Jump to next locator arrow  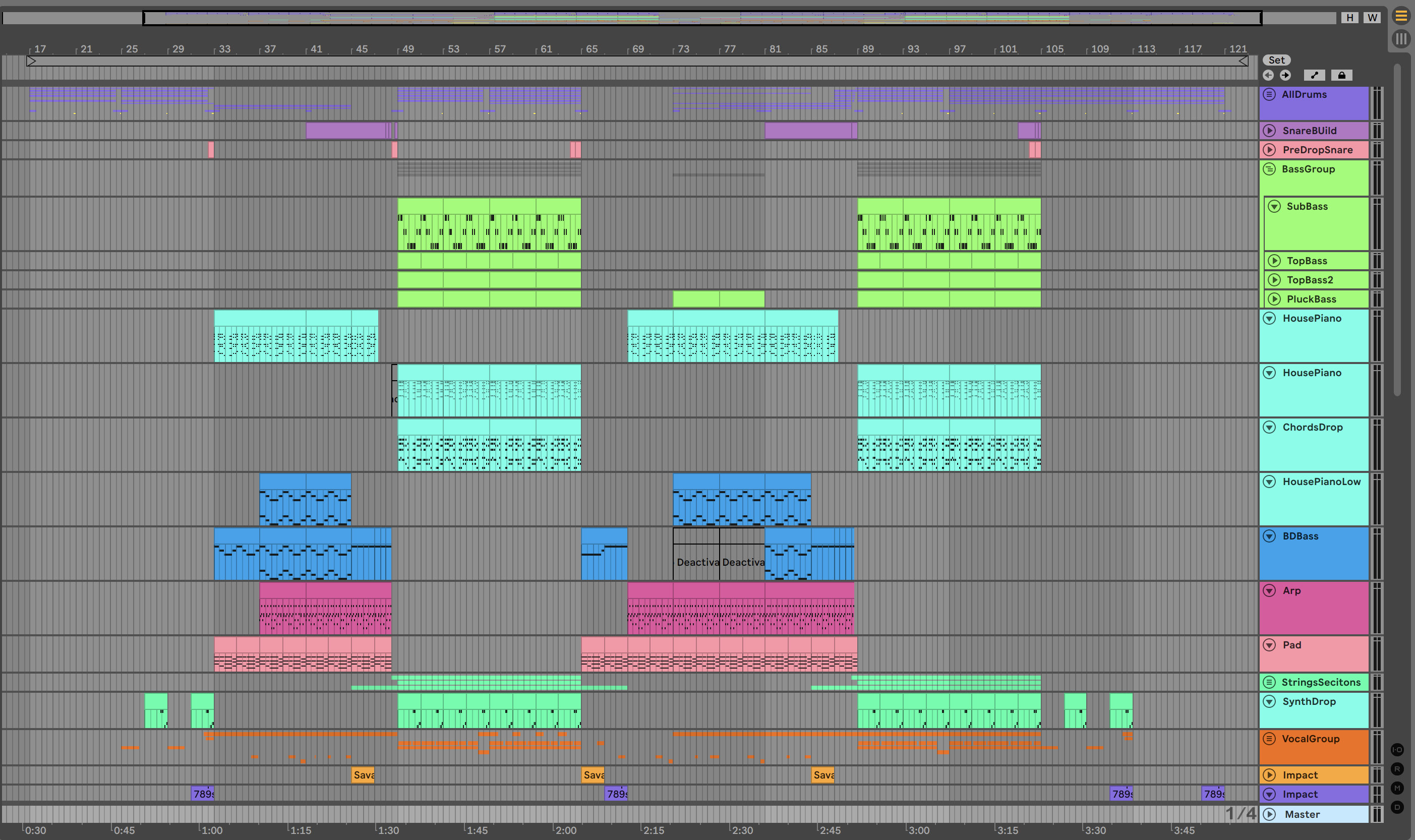click(x=1285, y=75)
